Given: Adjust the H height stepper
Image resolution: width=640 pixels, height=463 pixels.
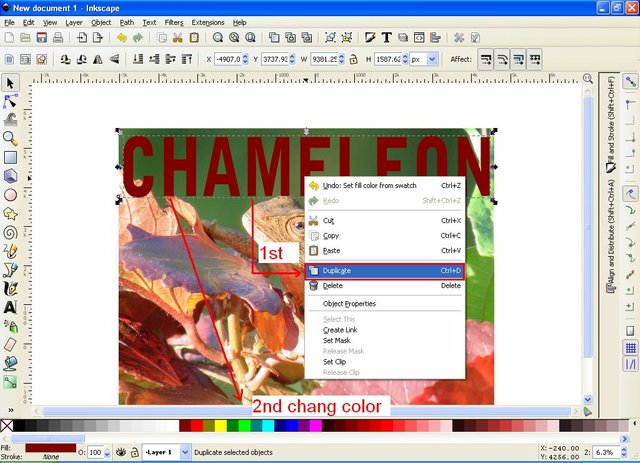Looking at the screenshot, I should 405,59.
